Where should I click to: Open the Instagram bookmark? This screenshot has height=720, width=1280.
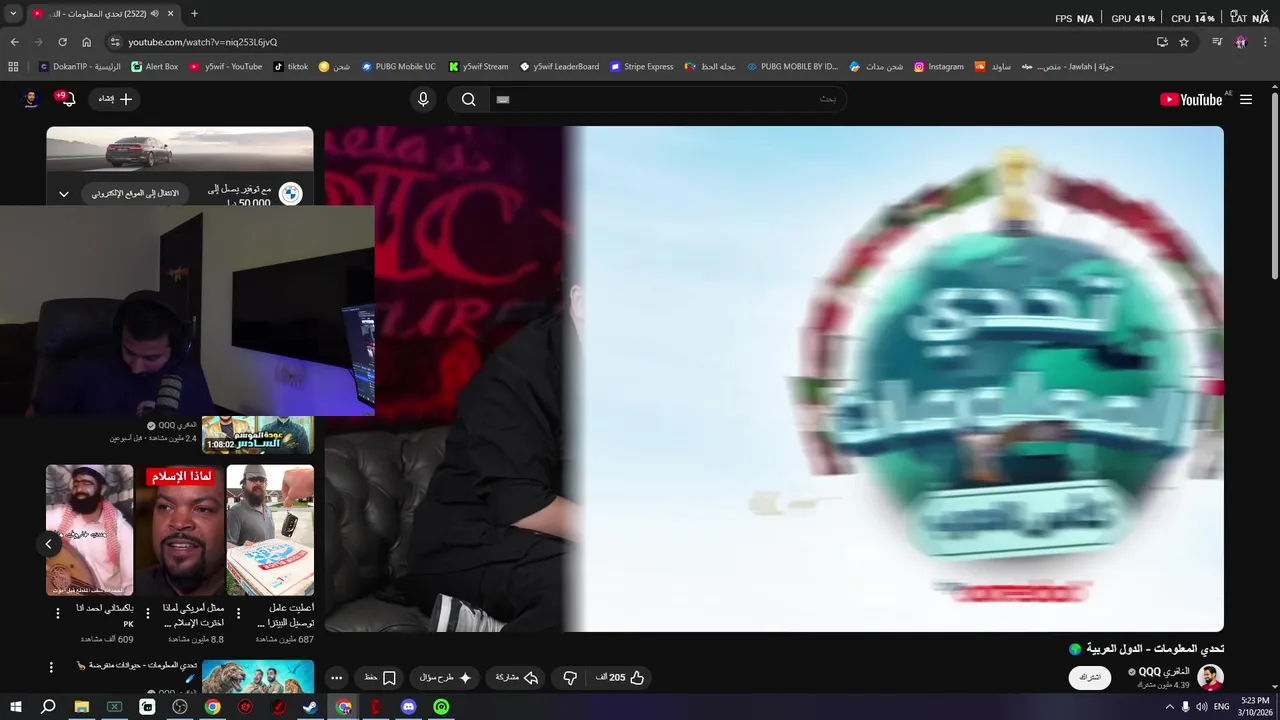point(939,67)
